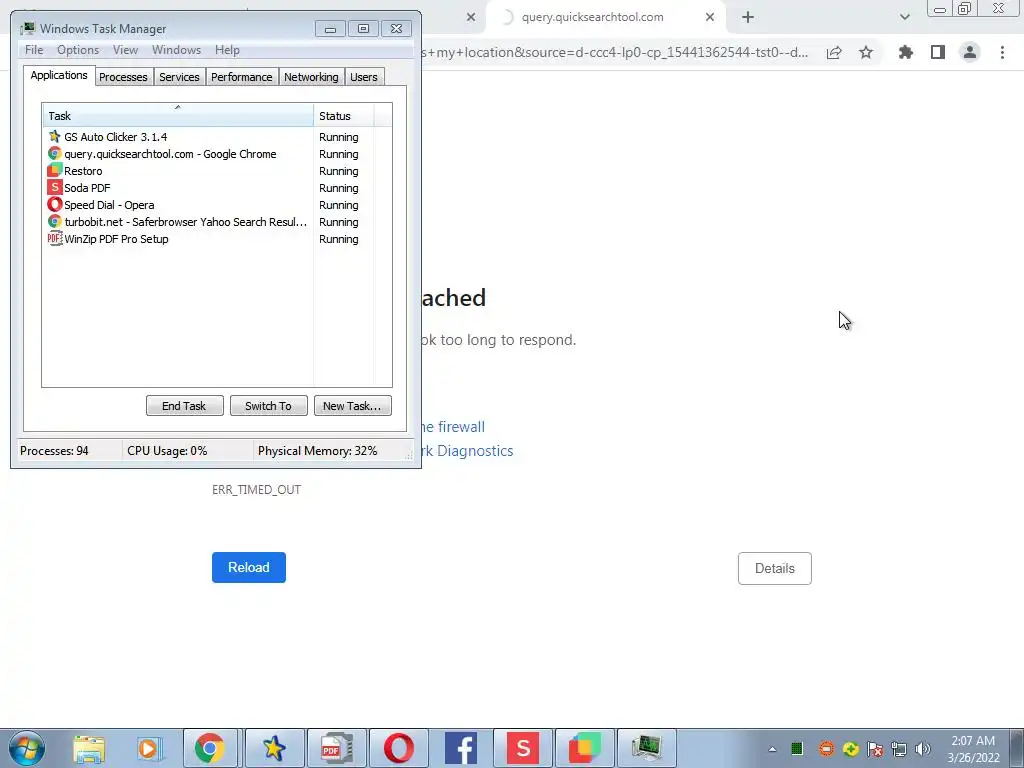
Task: Click the Restoro icon in task list
Action: [x=55, y=170]
